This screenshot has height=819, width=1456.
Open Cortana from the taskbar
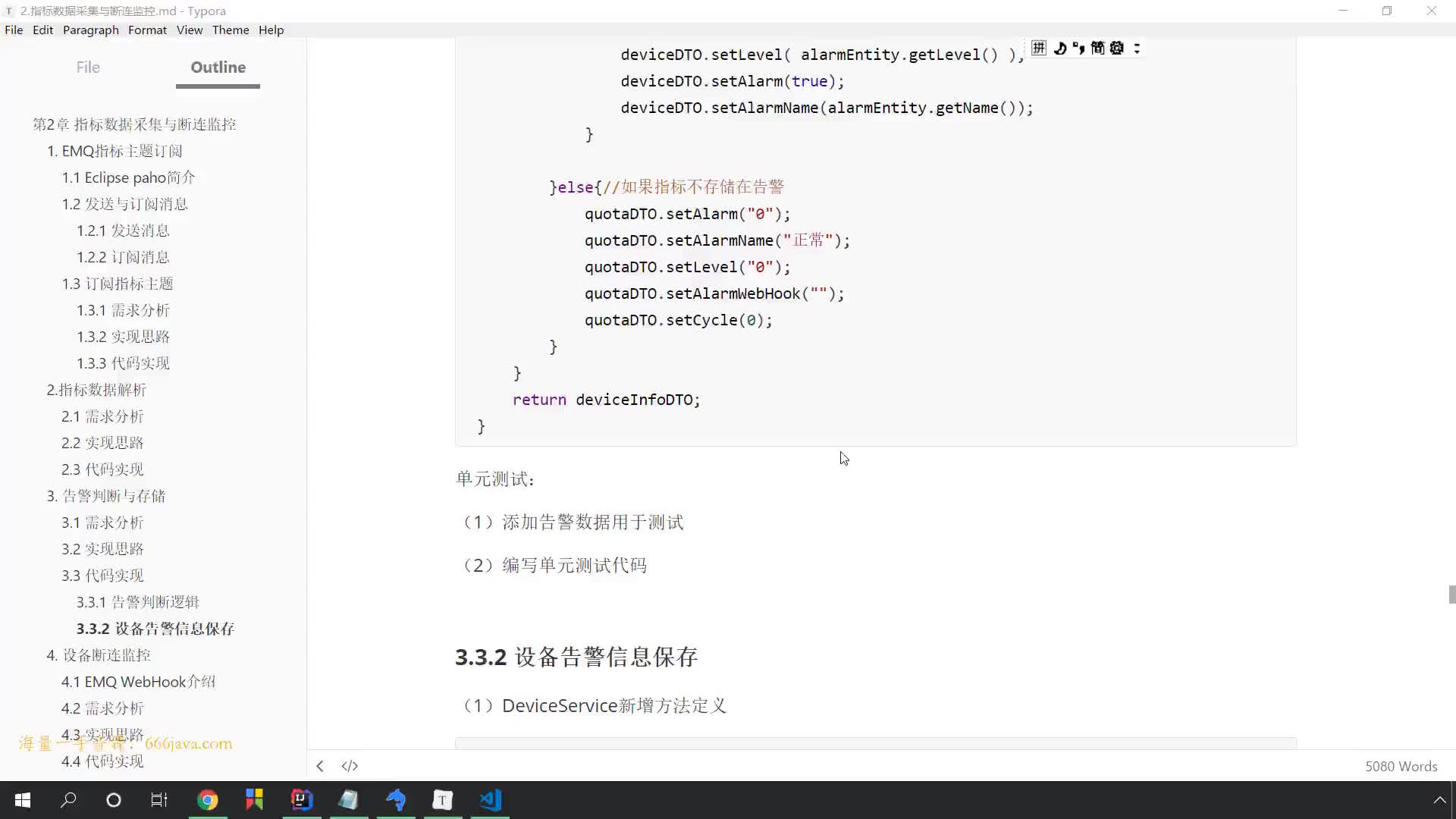[x=114, y=800]
